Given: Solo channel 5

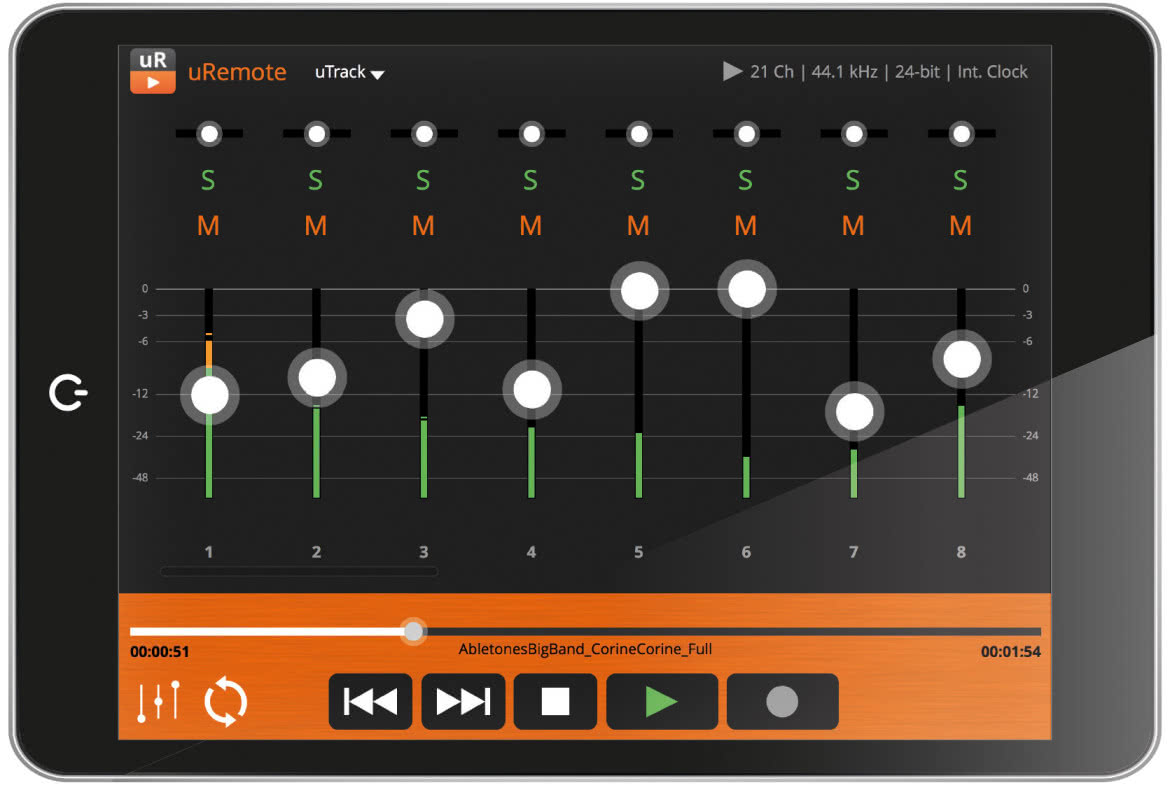Looking at the screenshot, I should click(x=638, y=180).
